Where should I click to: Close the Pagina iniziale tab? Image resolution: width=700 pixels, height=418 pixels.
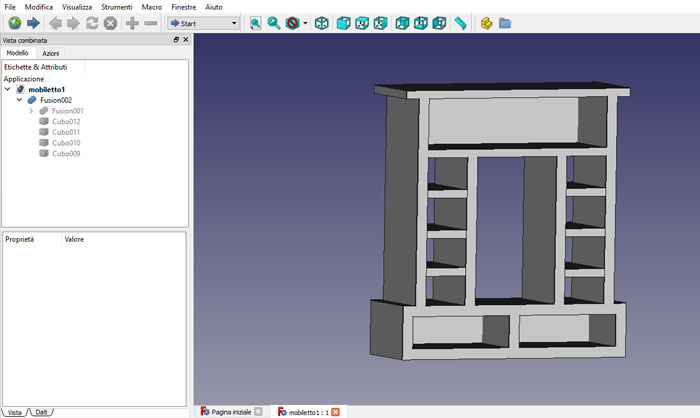tap(258, 412)
